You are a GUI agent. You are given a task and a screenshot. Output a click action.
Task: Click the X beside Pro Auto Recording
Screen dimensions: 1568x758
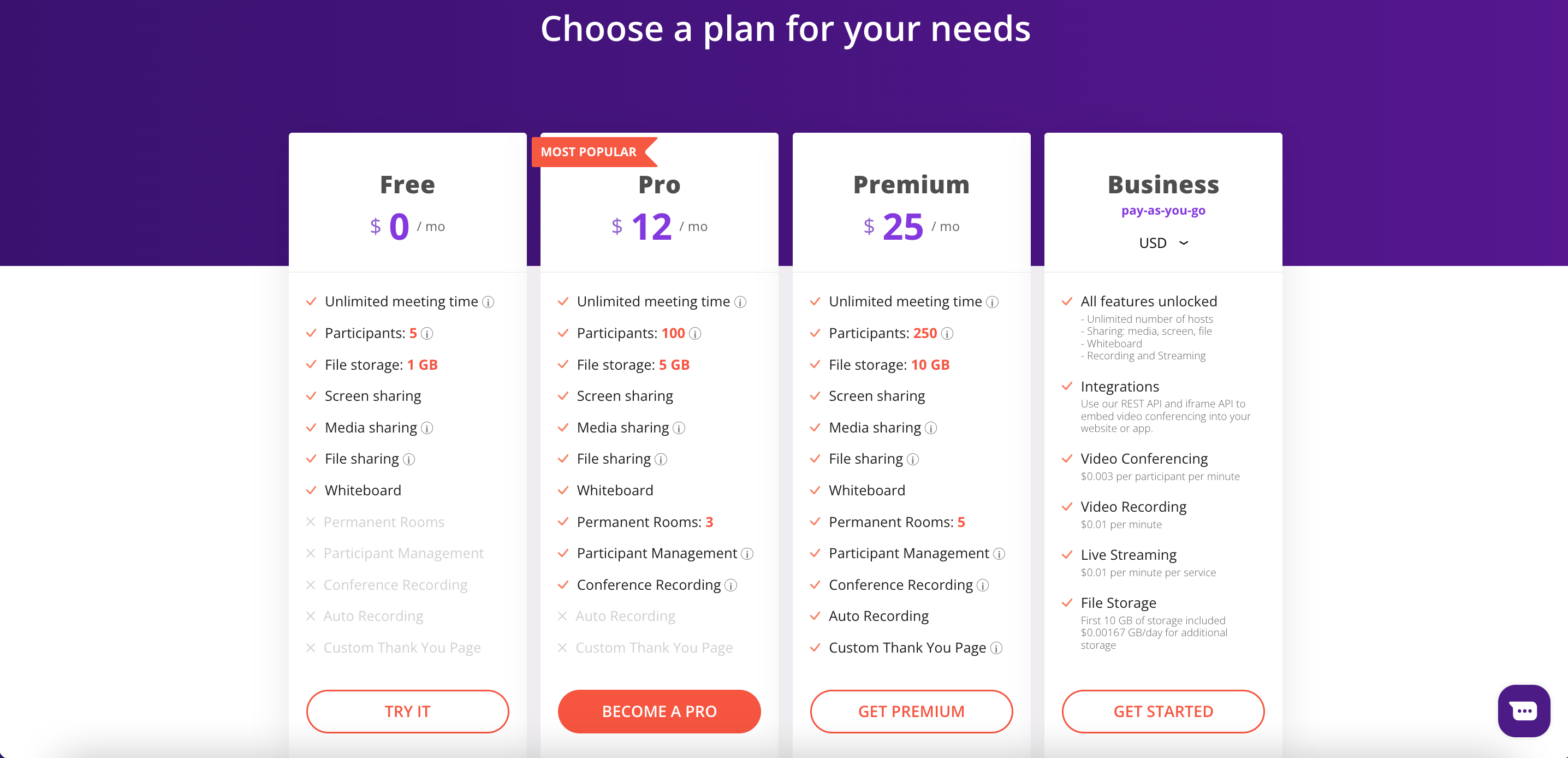[x=563, y=616]
